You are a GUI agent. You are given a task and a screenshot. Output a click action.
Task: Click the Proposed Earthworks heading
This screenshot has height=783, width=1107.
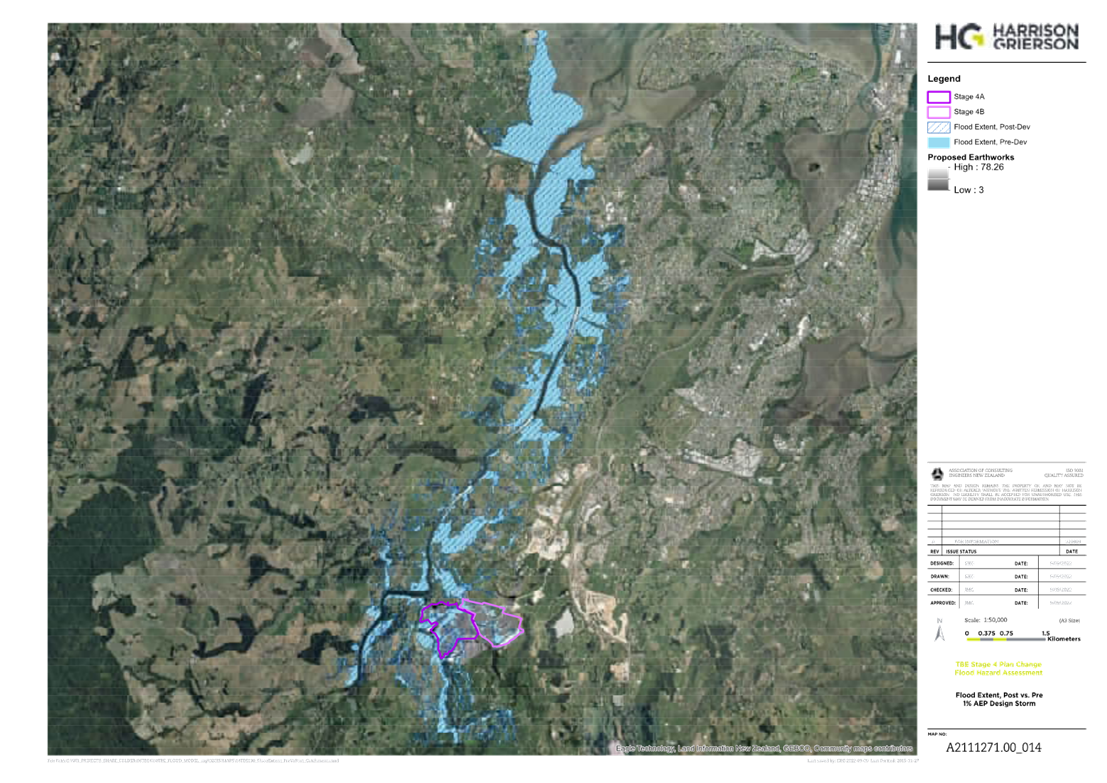point(970,157)
